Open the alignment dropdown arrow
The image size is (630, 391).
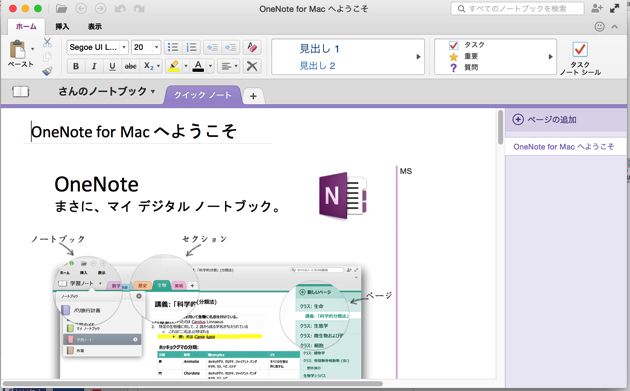coord(236,66)
